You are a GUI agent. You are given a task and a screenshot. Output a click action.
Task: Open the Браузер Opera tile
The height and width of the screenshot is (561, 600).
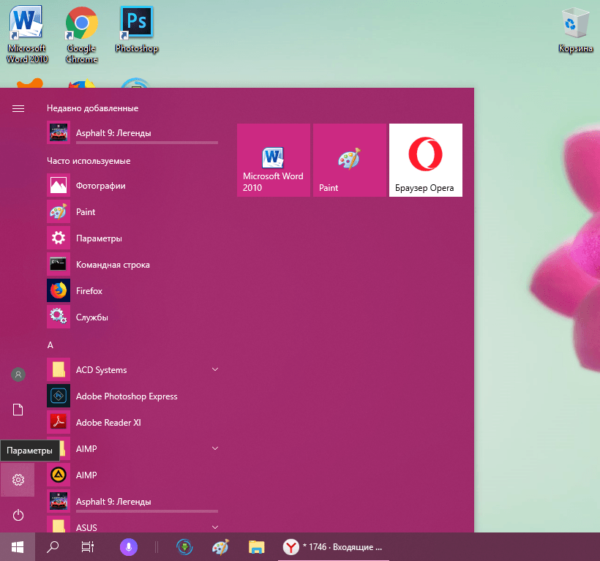pos(426,160)
